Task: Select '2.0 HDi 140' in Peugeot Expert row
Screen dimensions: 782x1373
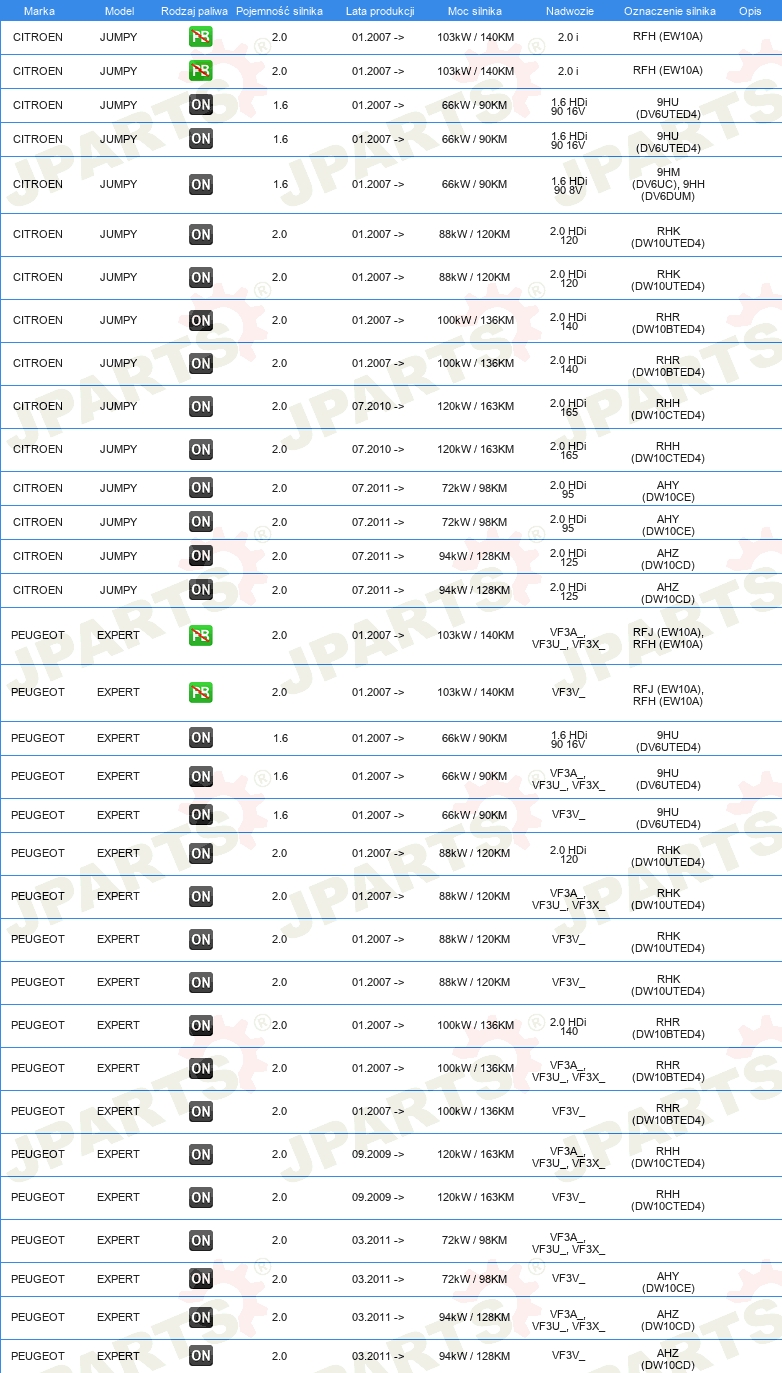Action: 569,1026
